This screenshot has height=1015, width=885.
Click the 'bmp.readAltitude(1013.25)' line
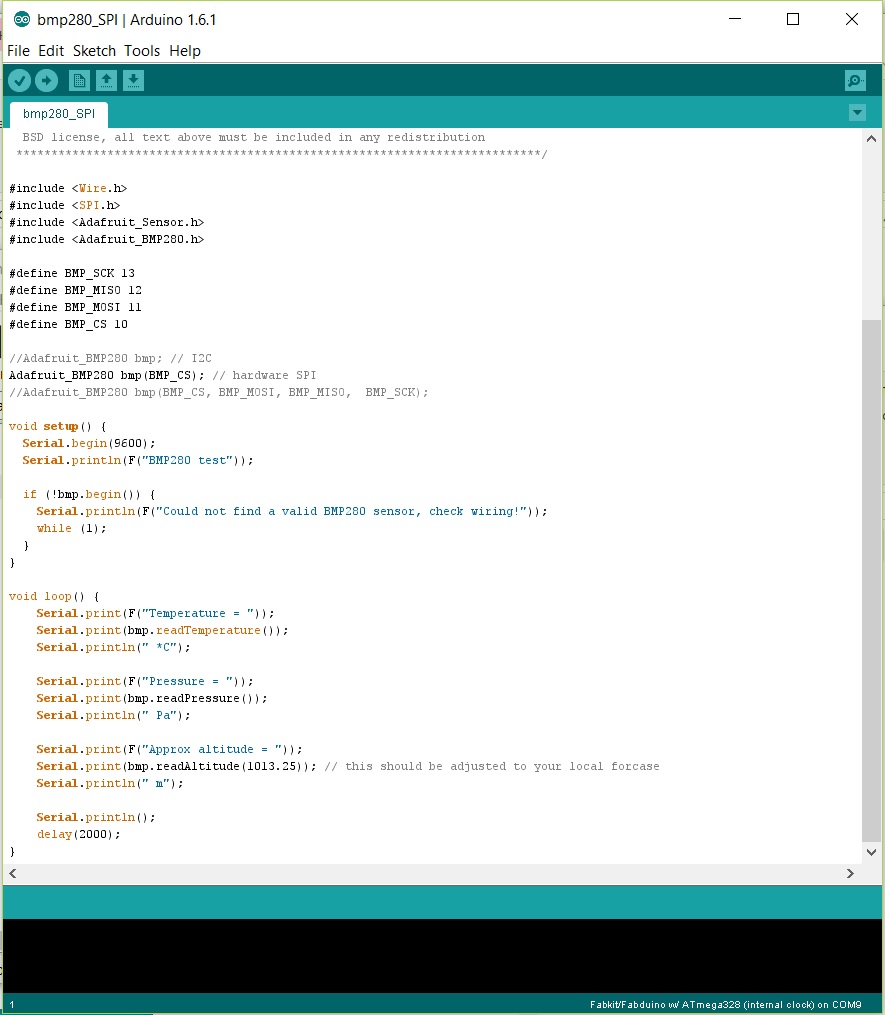348,766
